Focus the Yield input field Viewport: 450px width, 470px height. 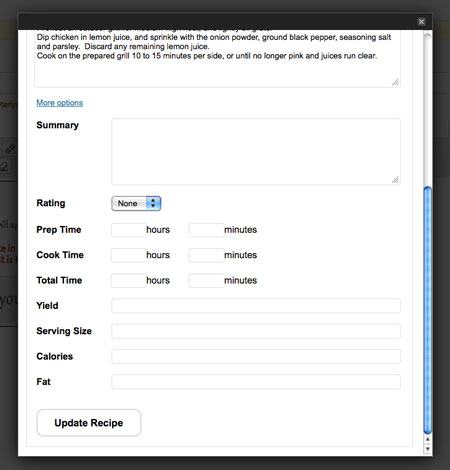[x=256, y=306]
